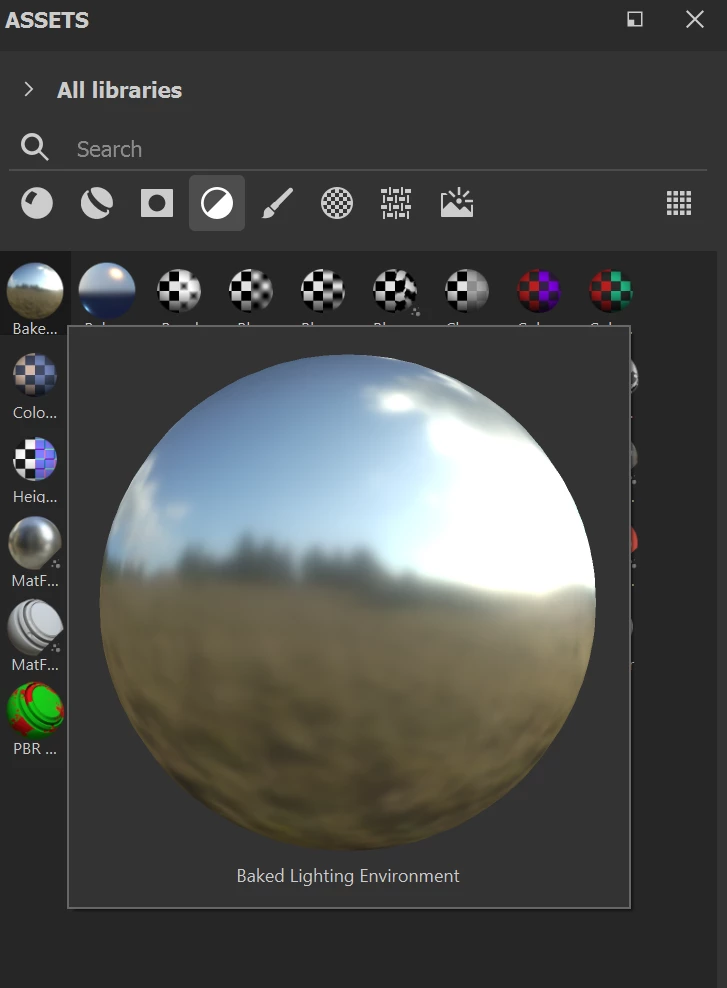Close the Assets panel

click(695, 19)
